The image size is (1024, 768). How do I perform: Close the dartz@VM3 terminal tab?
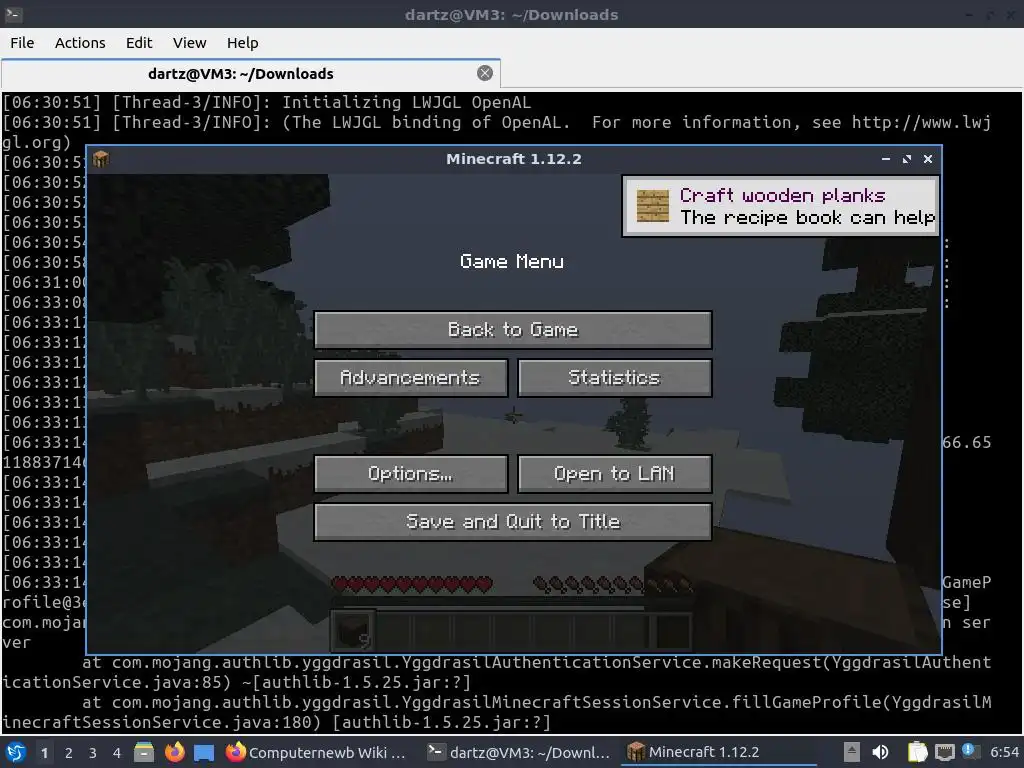point(485,73)
